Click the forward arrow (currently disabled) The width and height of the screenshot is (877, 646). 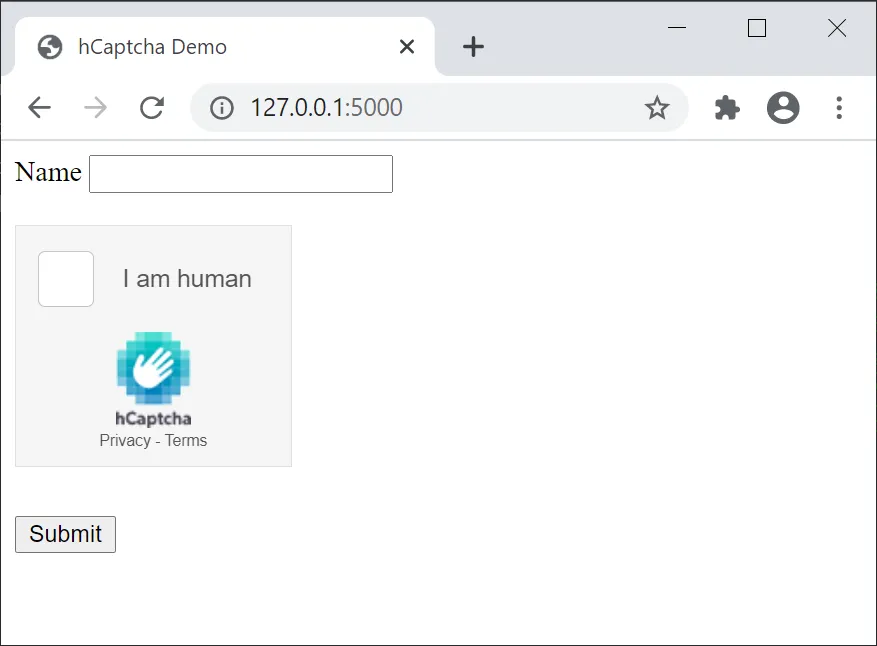point(95,107)
